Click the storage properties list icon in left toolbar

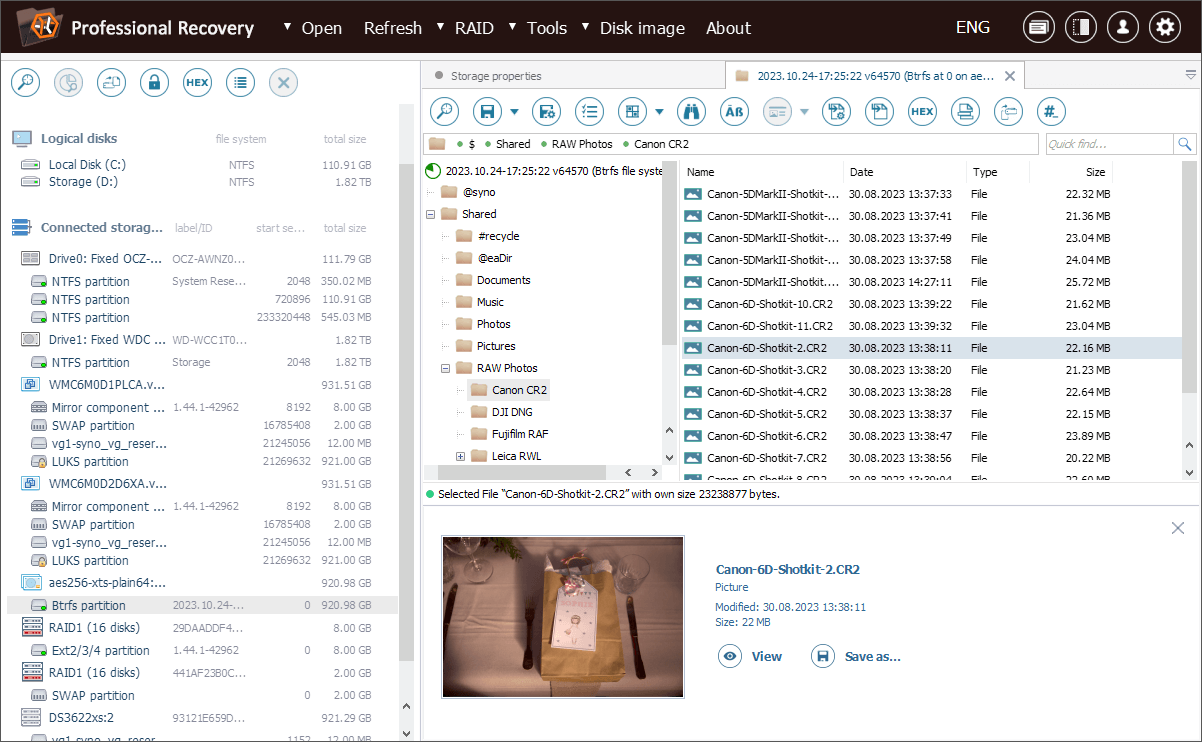[x=240, y=83]
